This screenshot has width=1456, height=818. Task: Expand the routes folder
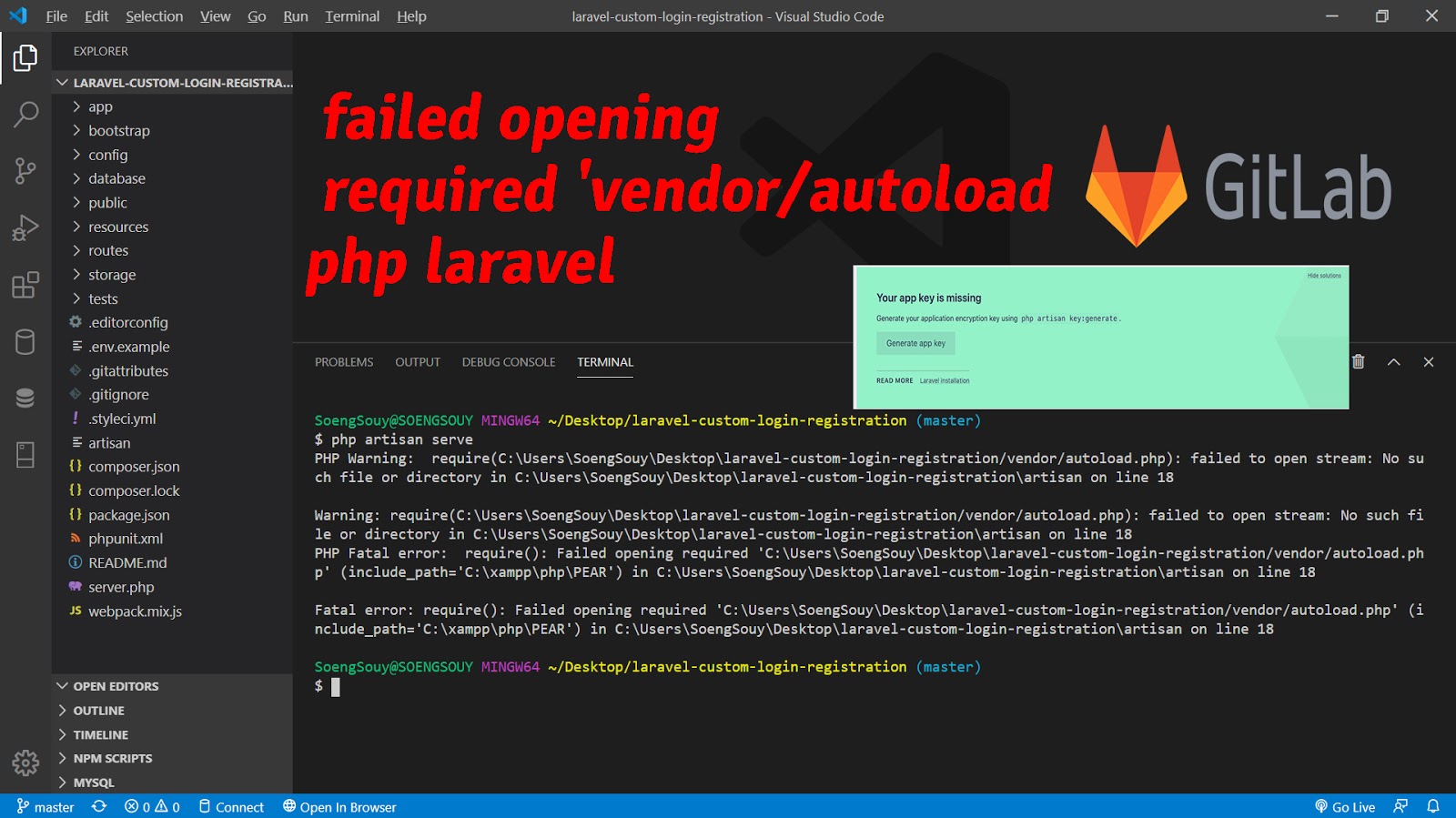click(x=173, y=250)
